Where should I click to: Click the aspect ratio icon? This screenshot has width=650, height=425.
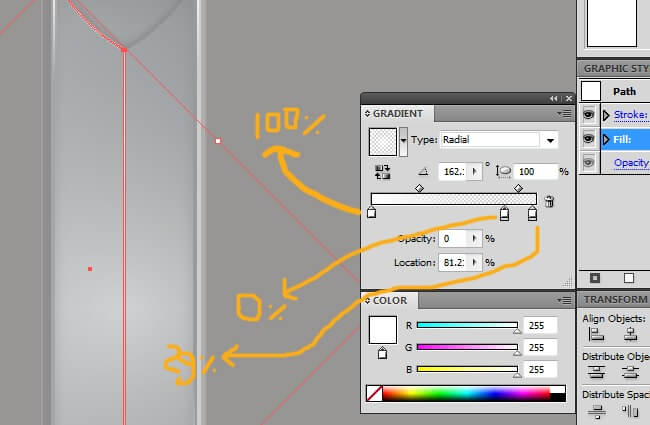pyautogui.click(x=503, y=171)
